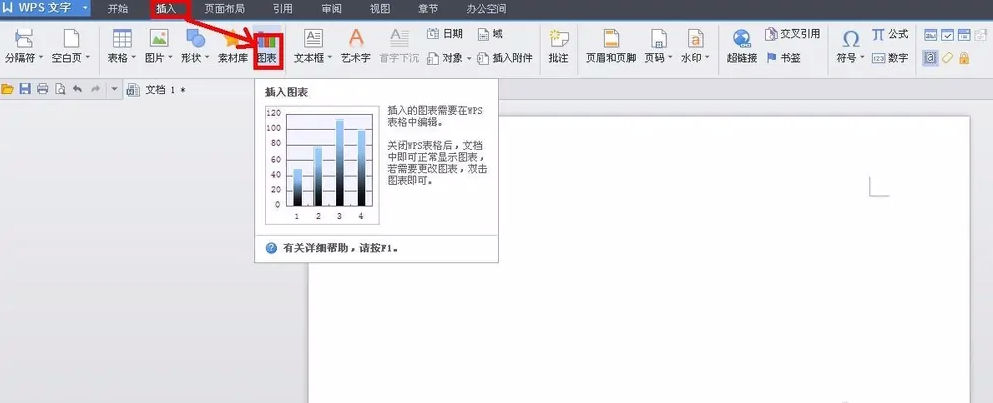The image size is (993, 403).
Task: Insert a drop-down form field icon
Action: coord(964,35)
